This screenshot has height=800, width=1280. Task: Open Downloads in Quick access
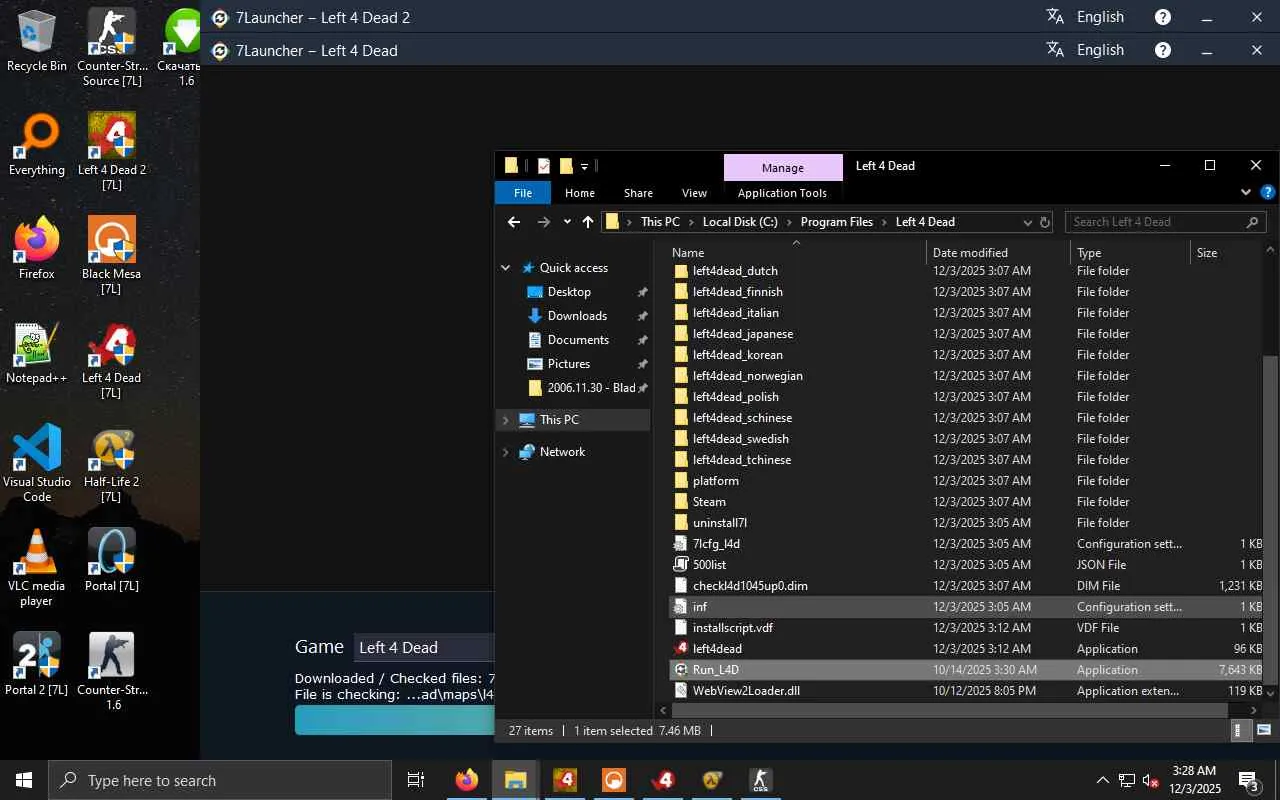coord(577,316)
